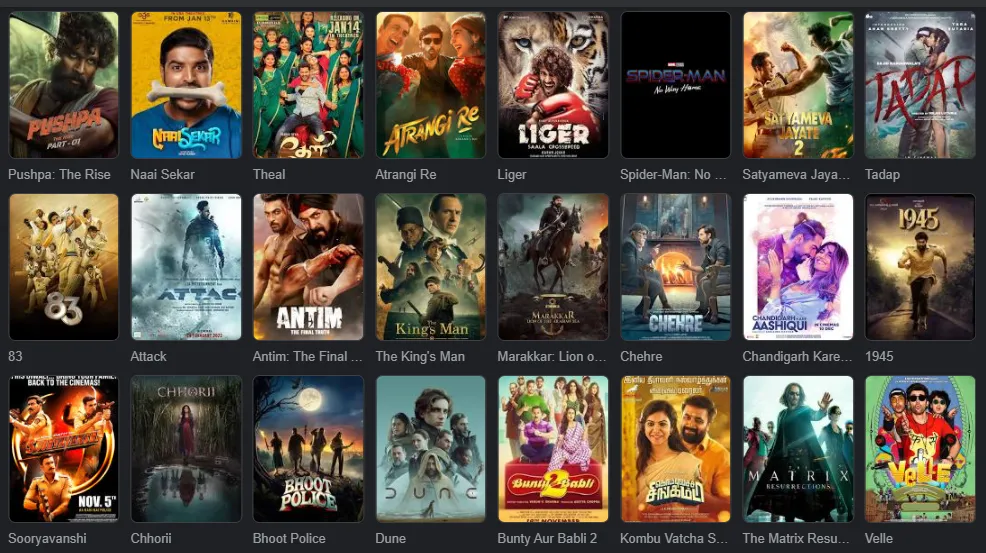
Task: Open the Spider-Man: No Way Home poster
Action: pos(675,85)
